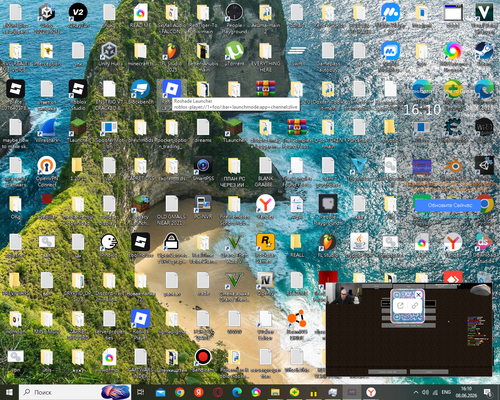Open the OpenIV shortcut
The height and width of the screenshot is (400, 500).
pos(265,280)
